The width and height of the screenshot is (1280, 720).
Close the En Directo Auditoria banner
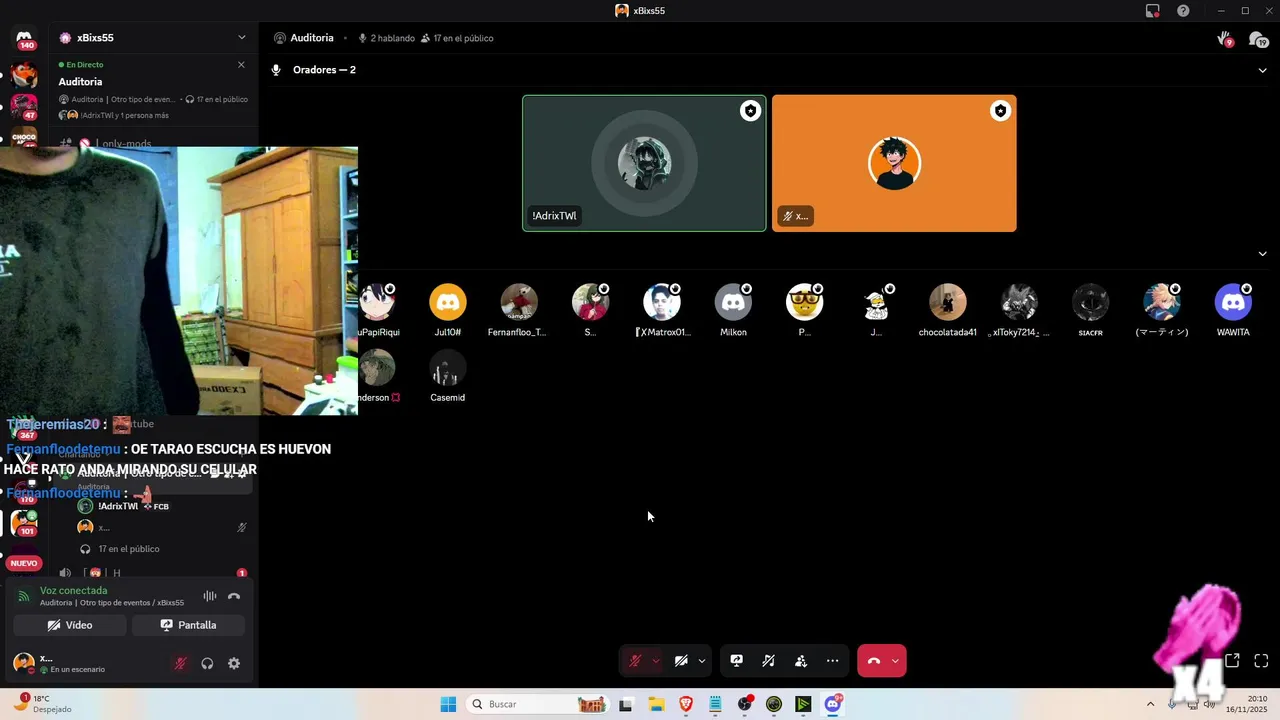pyautogui.click(x=241, y=65)
